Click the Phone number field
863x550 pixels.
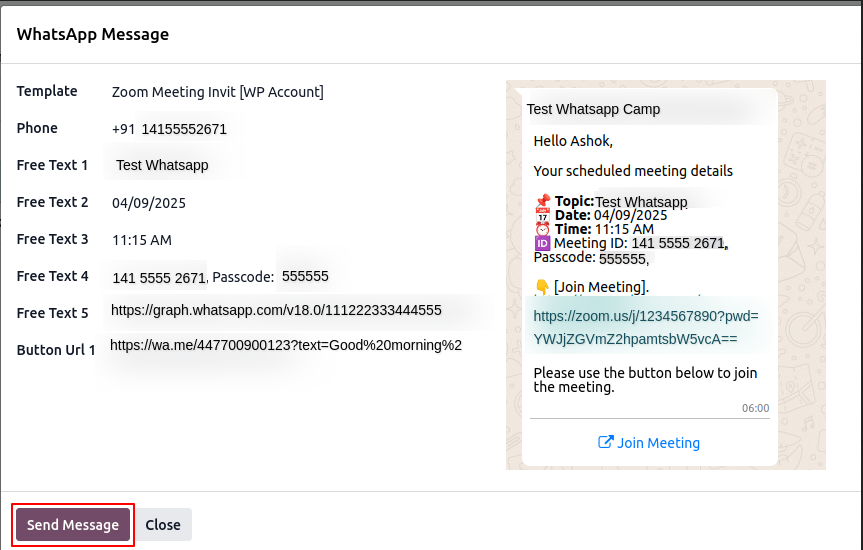[x=170, y=129]
